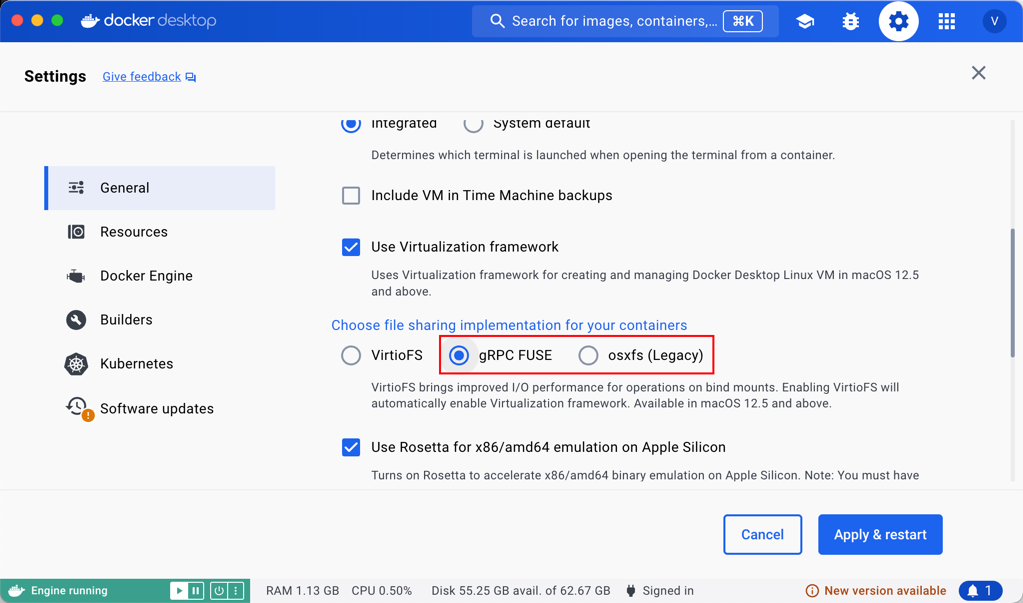The image size is (1023, 603).
Task: Select the VirtioFS radio button
Action: [351, 355]
